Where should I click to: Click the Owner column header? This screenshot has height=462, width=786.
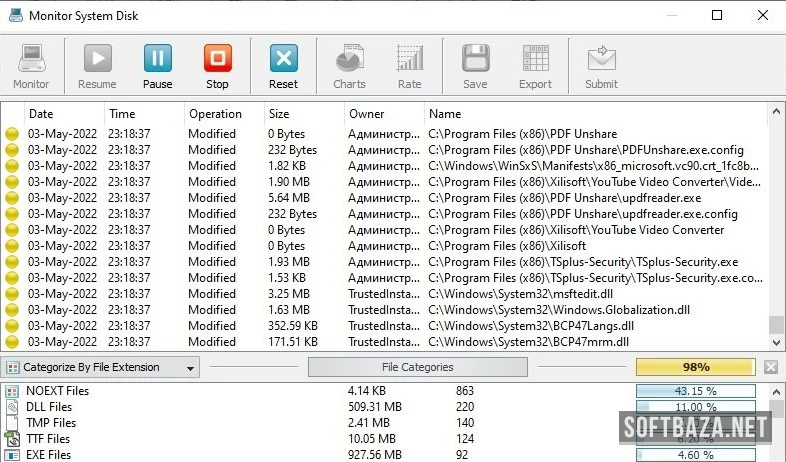(x=366, y=114)
